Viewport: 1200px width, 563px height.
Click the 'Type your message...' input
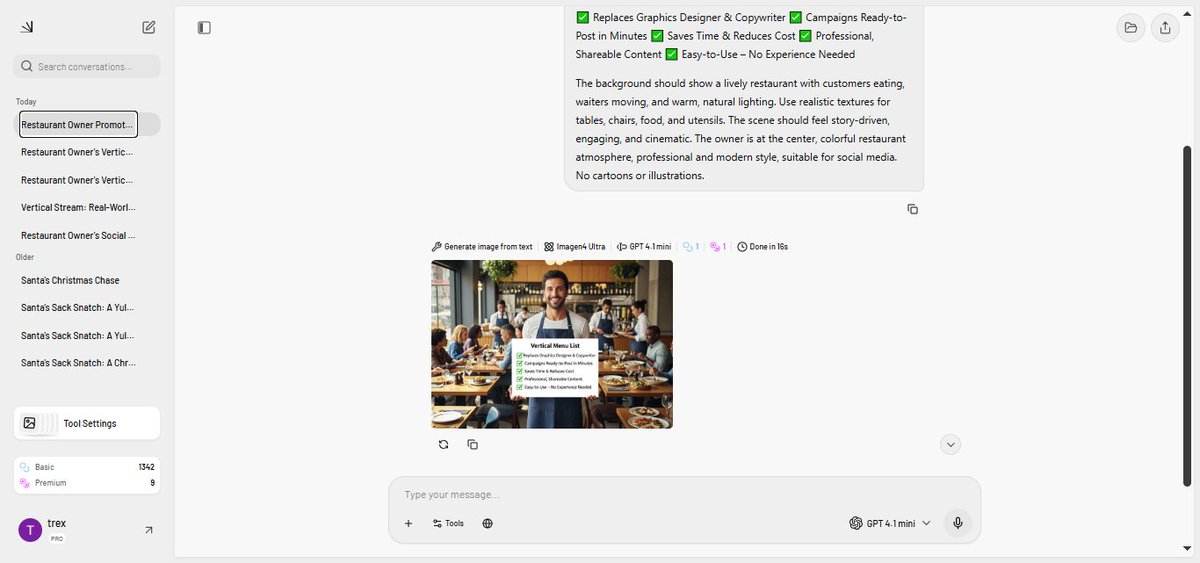(684, 494)
